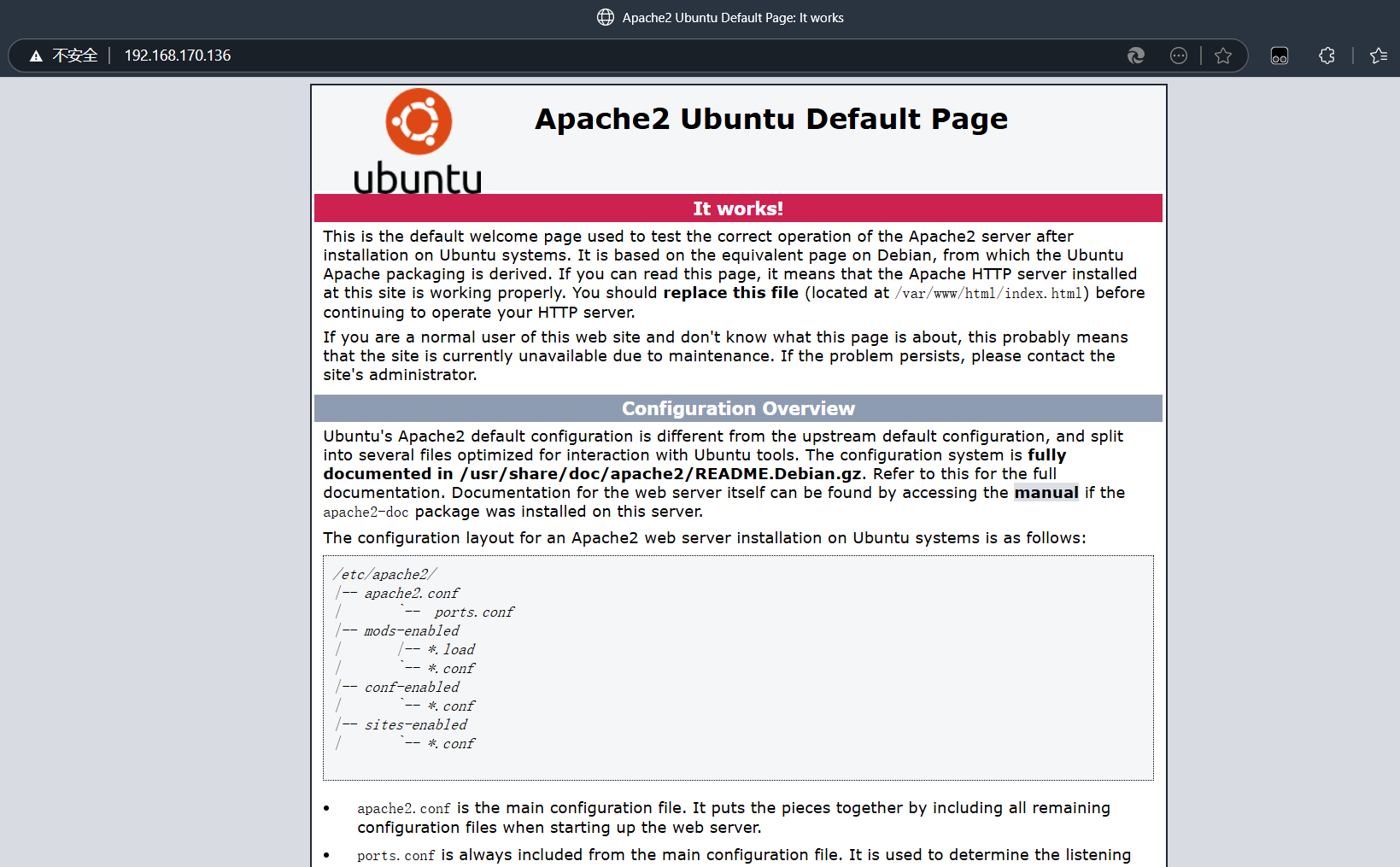Click 'sites-enabled' in the config tree
The image size is (1400, 867).
point(416,724)
